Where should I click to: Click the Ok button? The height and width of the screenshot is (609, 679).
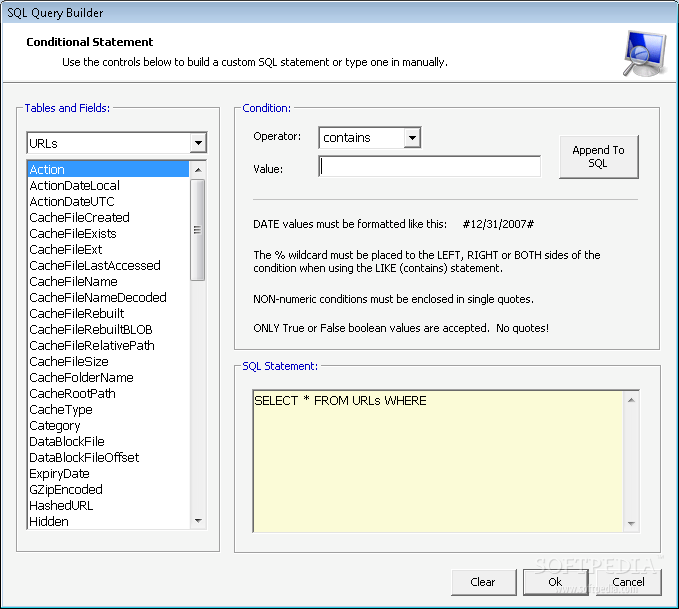[x=555, y=582]
